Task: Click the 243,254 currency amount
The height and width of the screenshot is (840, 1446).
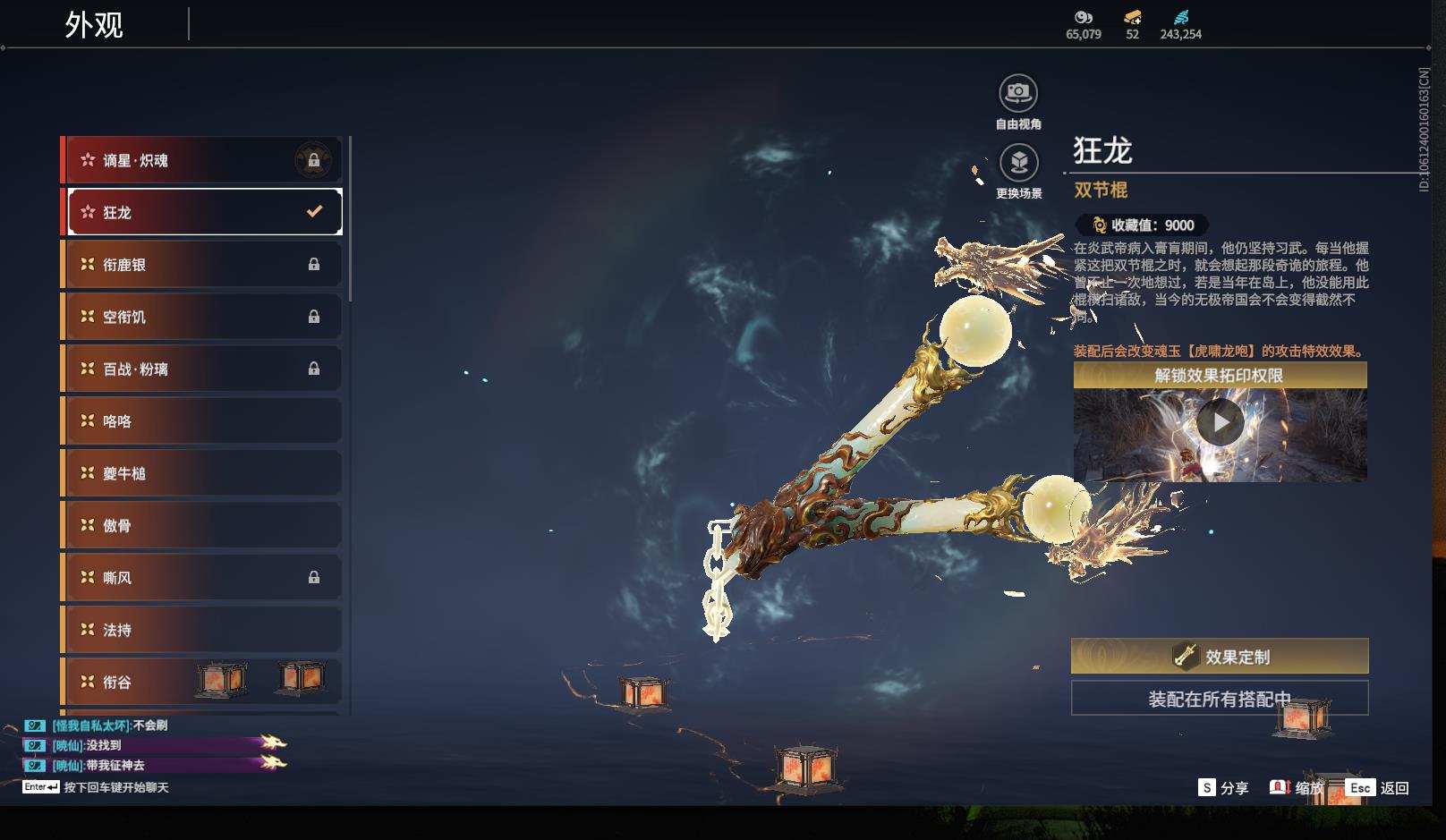Action: pyautogui.click(x=1181, y=34)
